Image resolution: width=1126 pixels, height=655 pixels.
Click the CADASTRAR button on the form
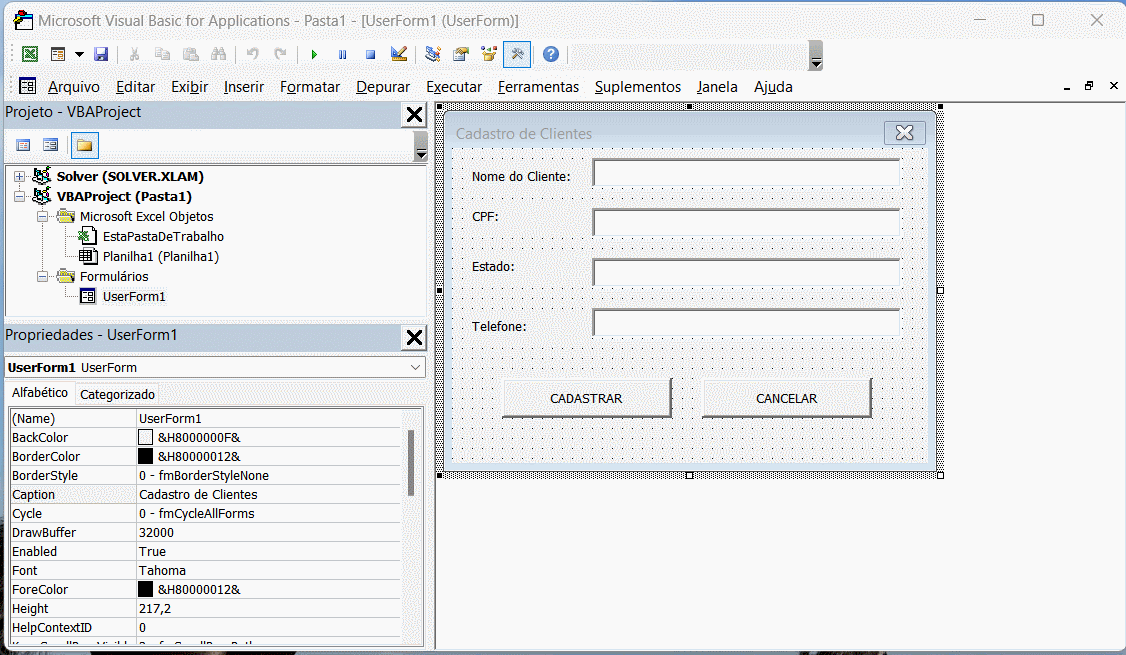click(586, 398)
